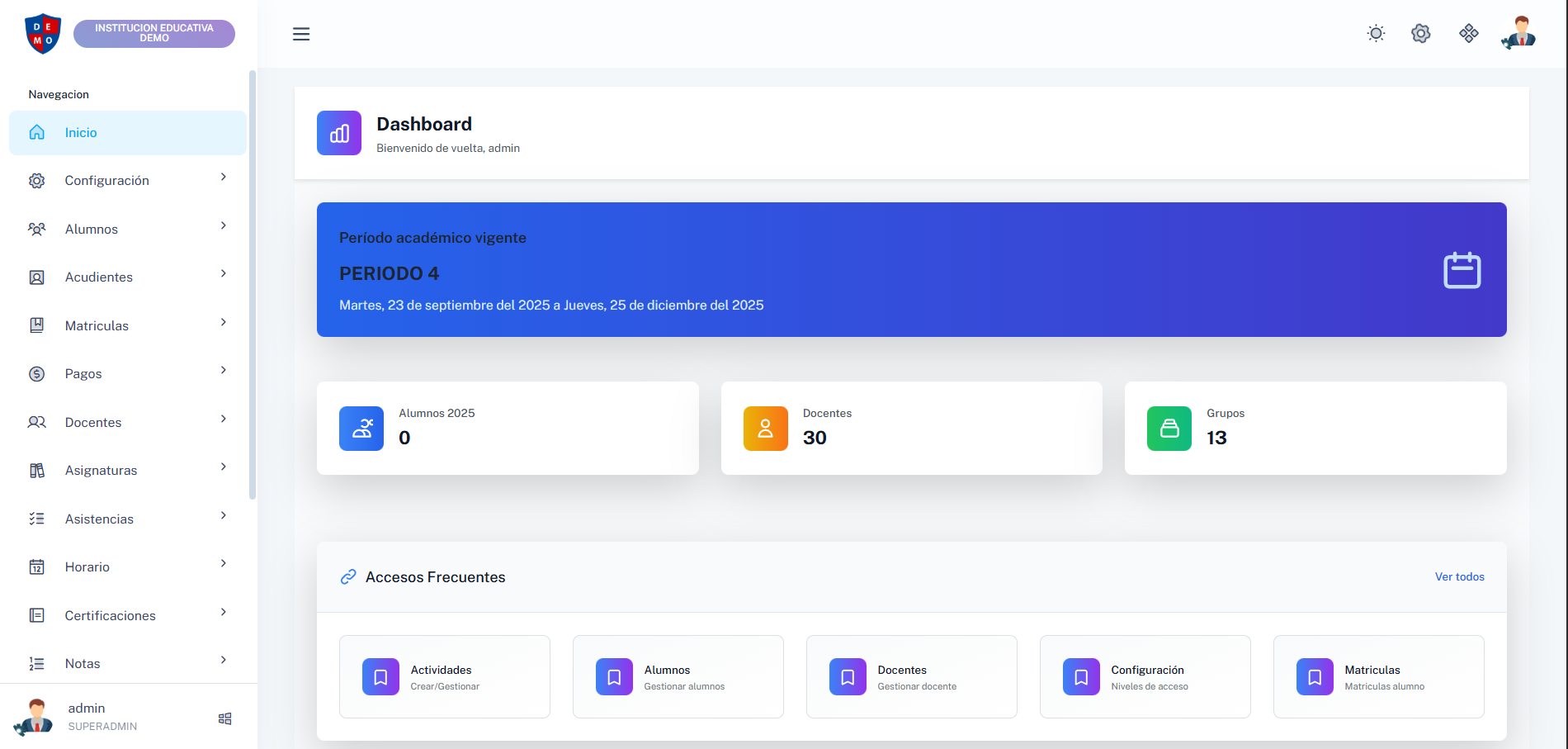Toggle the light/dark theme sun icon

pos(1376,34)
